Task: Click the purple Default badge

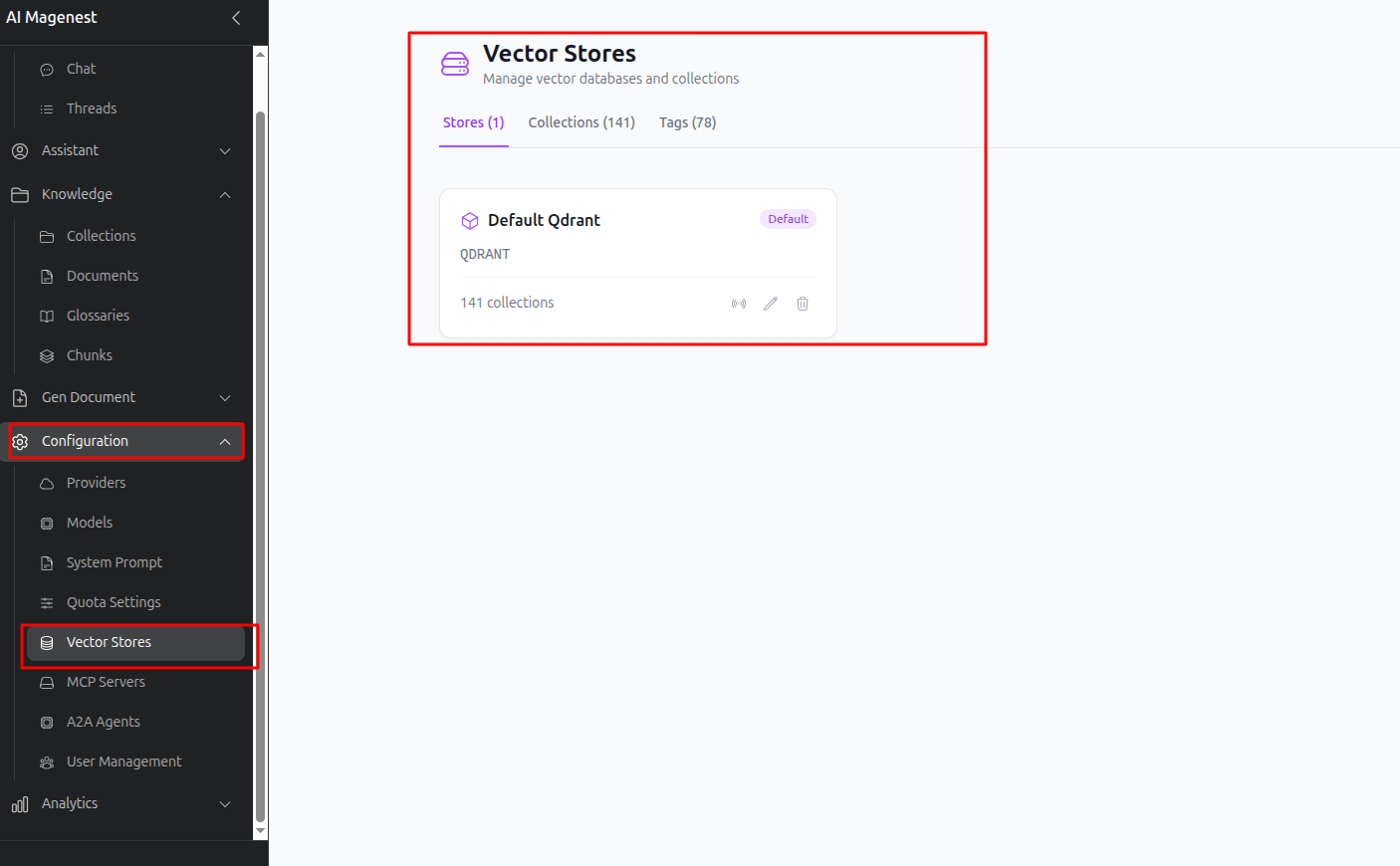Action: (x=788, y=219)
